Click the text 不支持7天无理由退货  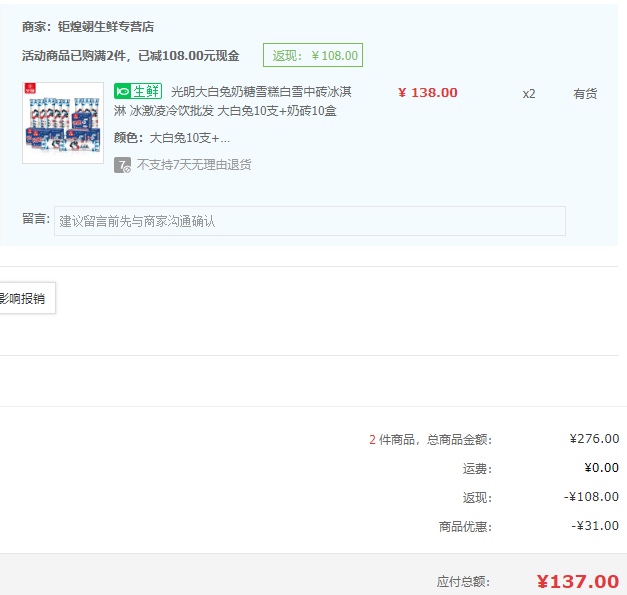(x=194, y=165)
